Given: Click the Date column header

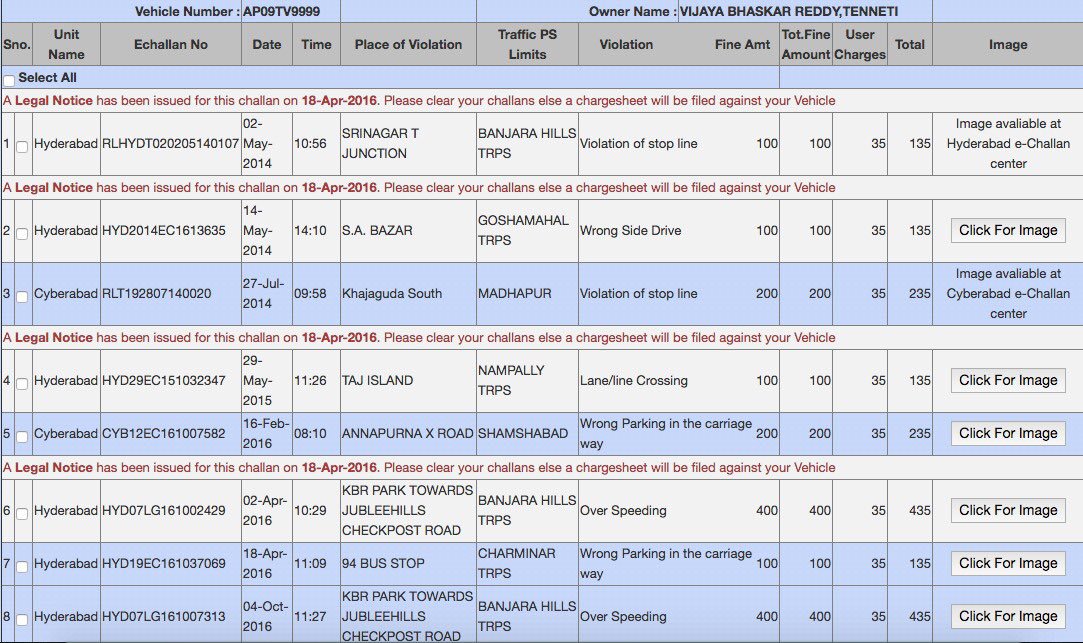Looking at the screenshot, I should (x=267, y=44).
